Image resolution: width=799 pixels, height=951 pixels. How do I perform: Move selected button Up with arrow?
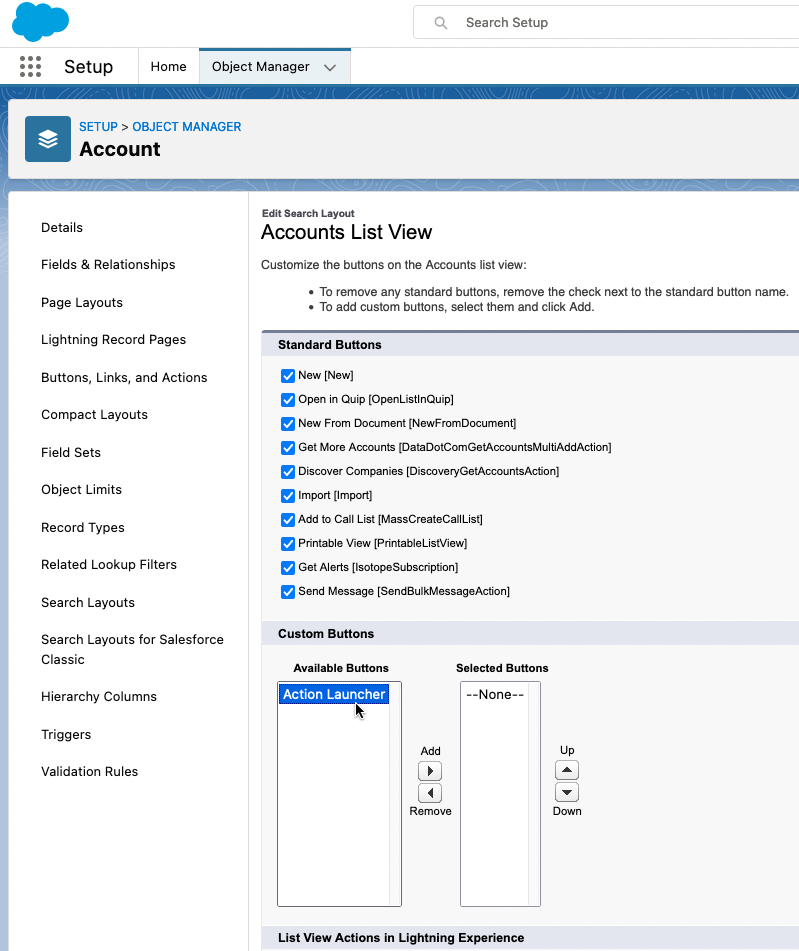(x=567, y=770)
